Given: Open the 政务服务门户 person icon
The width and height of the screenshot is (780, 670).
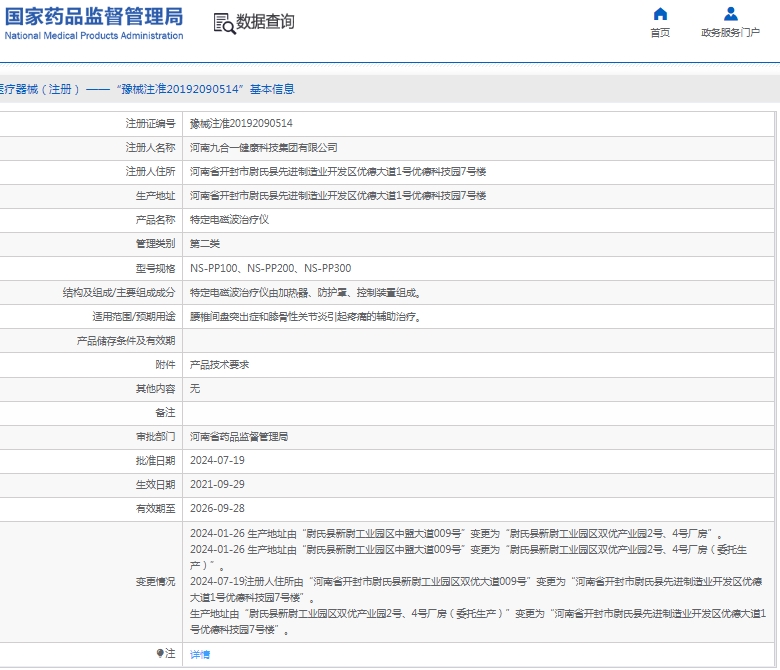Looking at the screenshot, I should (730, 14).
